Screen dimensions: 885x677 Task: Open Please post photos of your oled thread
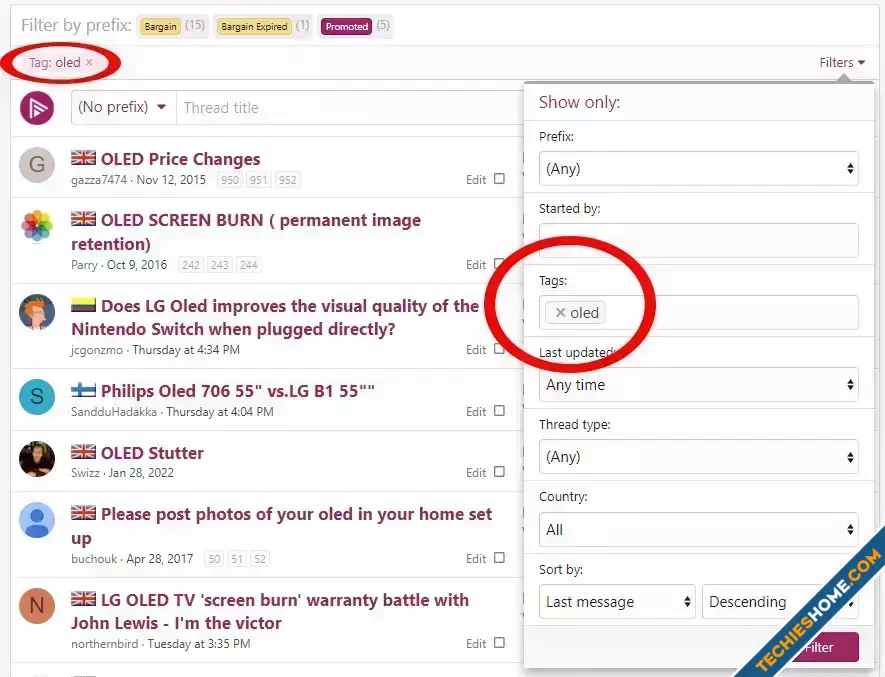pyautogui.click(x=282, y=526)
